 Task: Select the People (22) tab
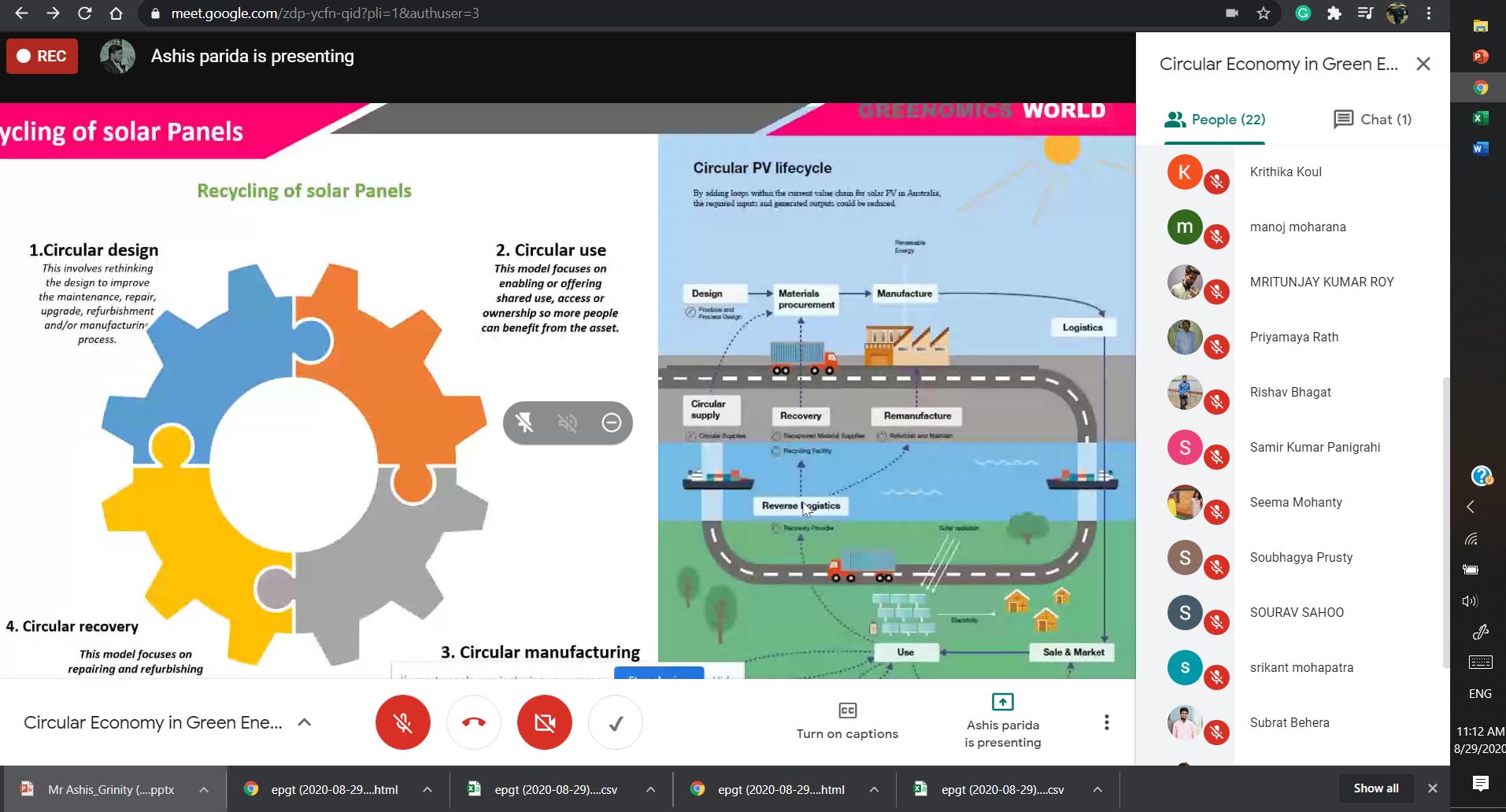[1215, 120]
